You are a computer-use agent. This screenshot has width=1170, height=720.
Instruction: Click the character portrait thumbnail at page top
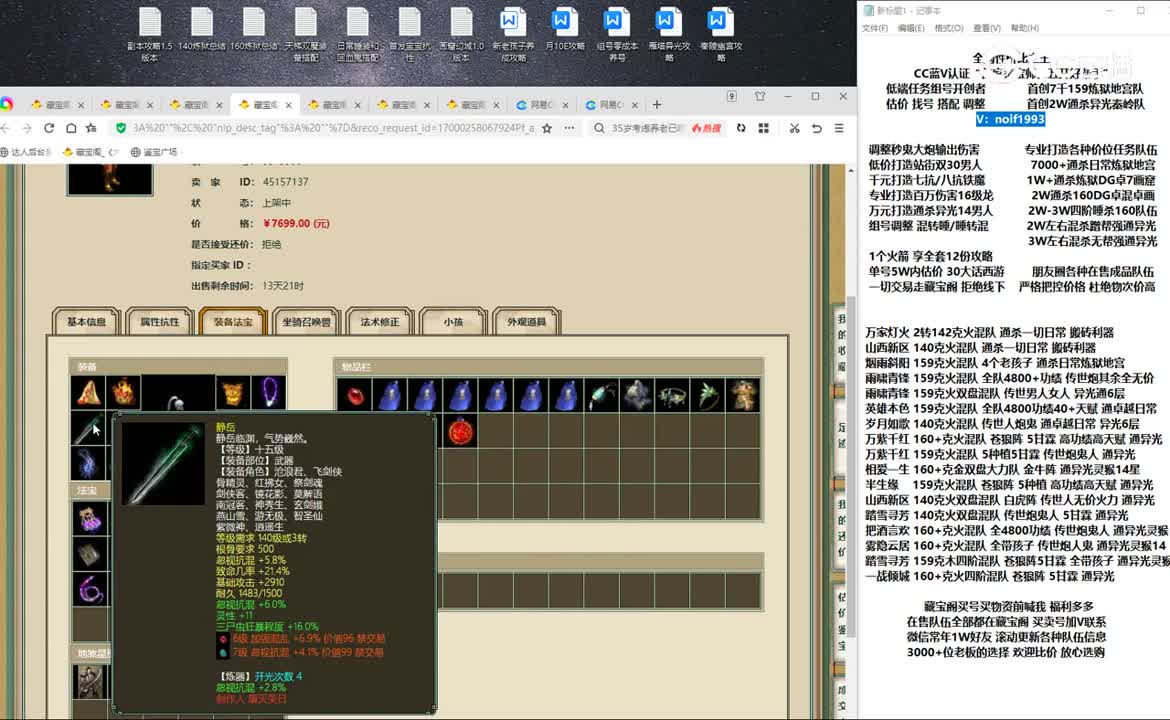coord(110,180)
